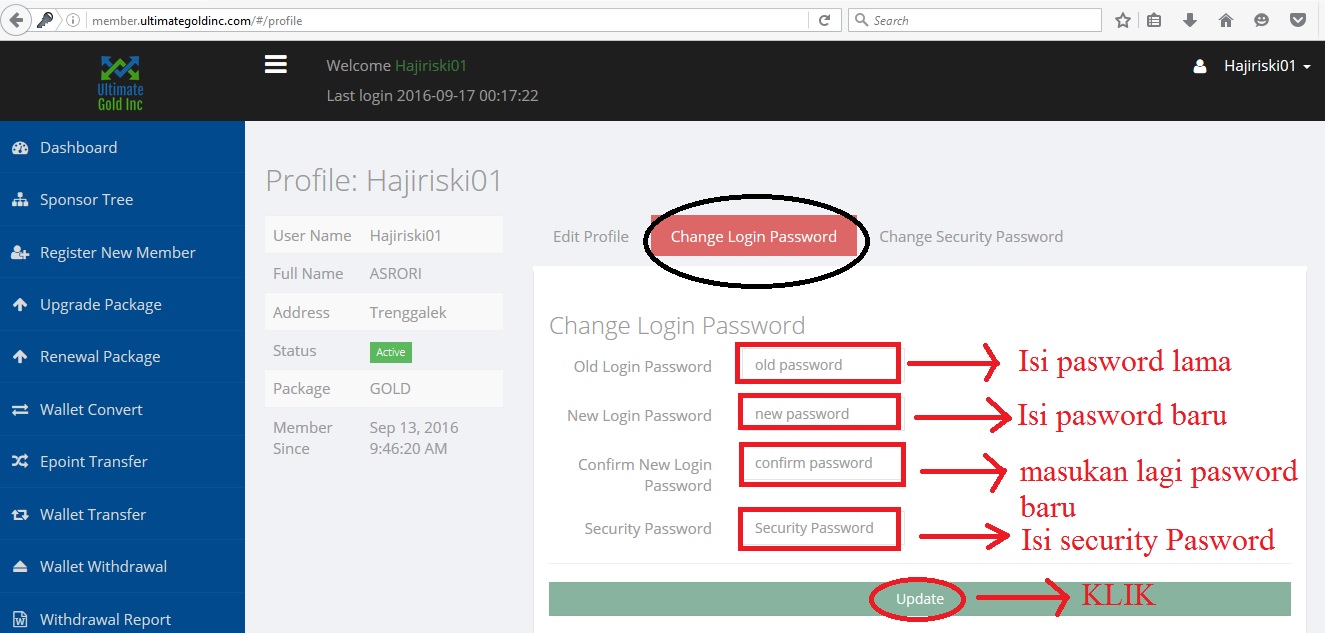1325x633 pixels.
Task: Click the Epoint Transfer icon
Action: [x=22, y=461]
